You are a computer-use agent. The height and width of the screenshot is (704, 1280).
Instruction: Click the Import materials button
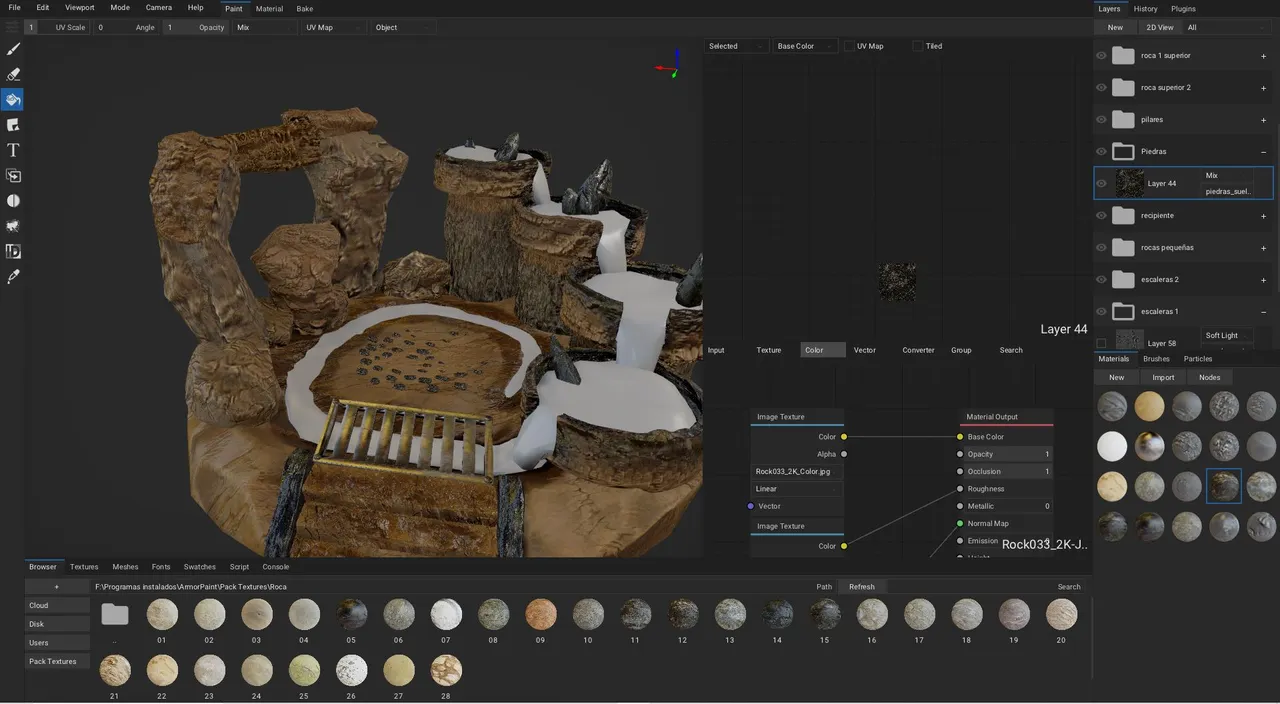coord(1163,378)
